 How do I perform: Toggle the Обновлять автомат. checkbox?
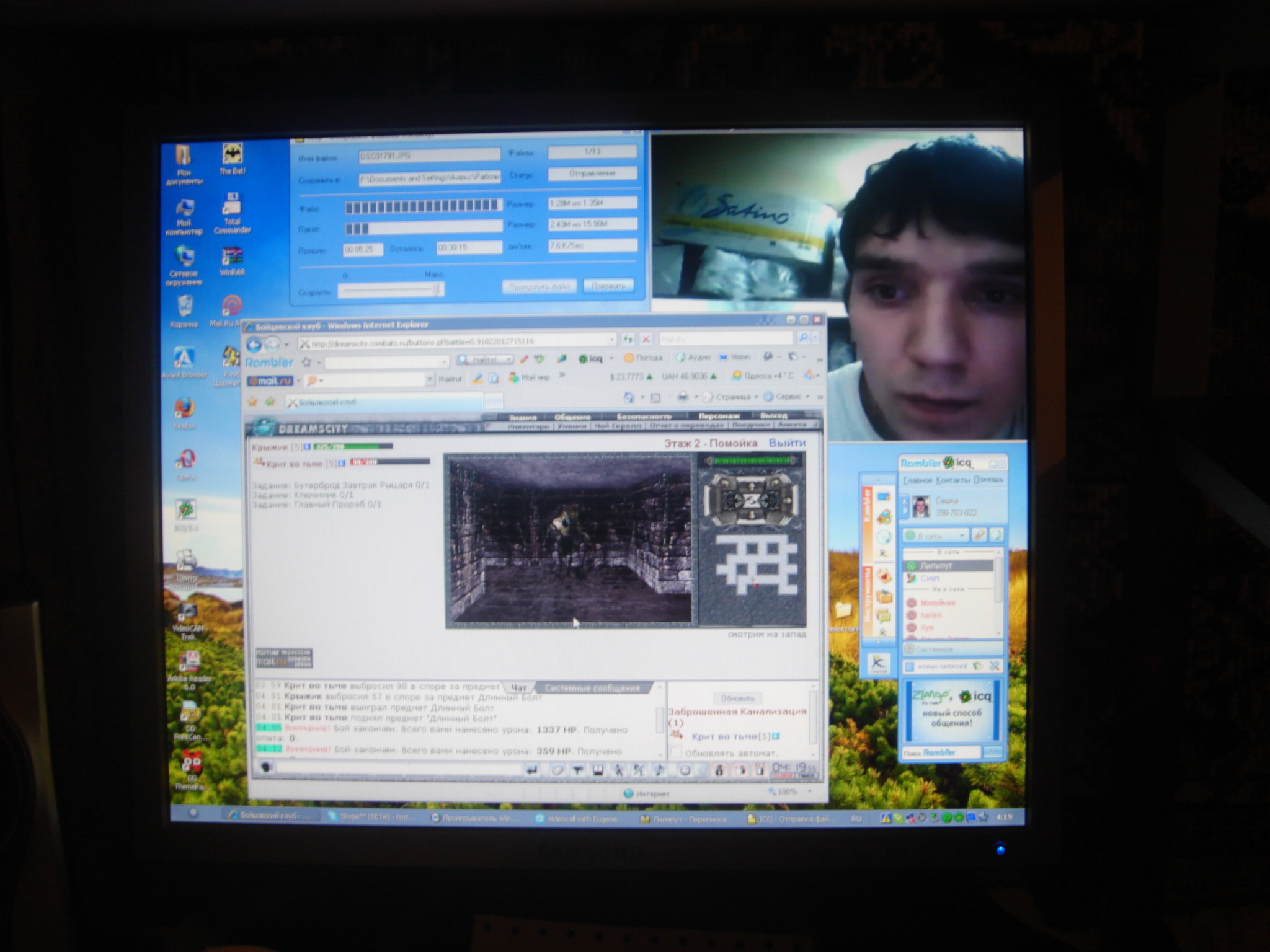coord(676,752)
